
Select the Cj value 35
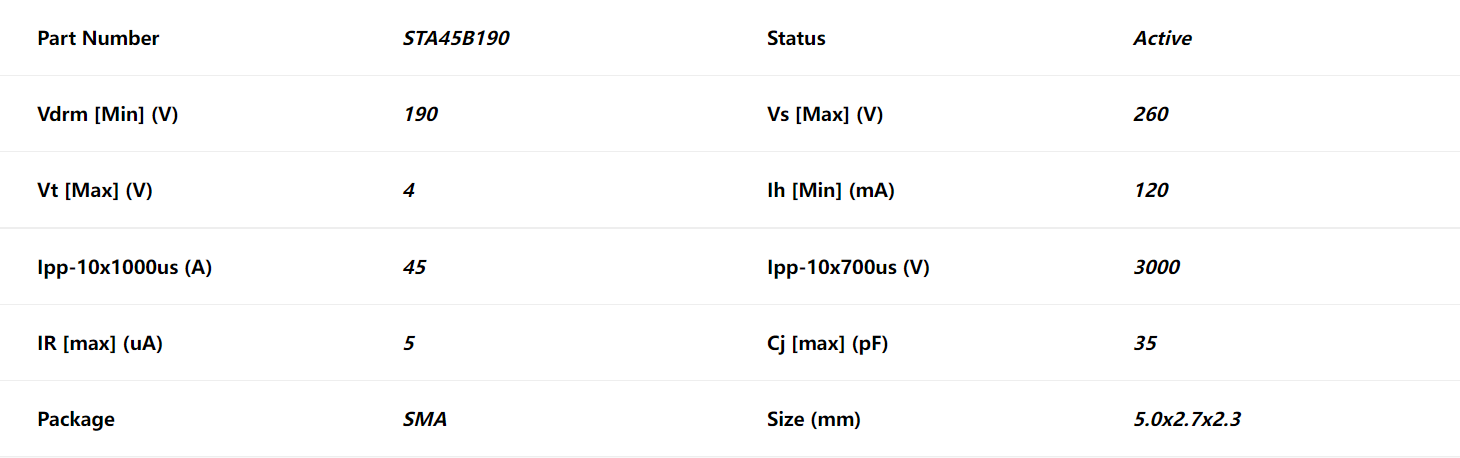1145,343
